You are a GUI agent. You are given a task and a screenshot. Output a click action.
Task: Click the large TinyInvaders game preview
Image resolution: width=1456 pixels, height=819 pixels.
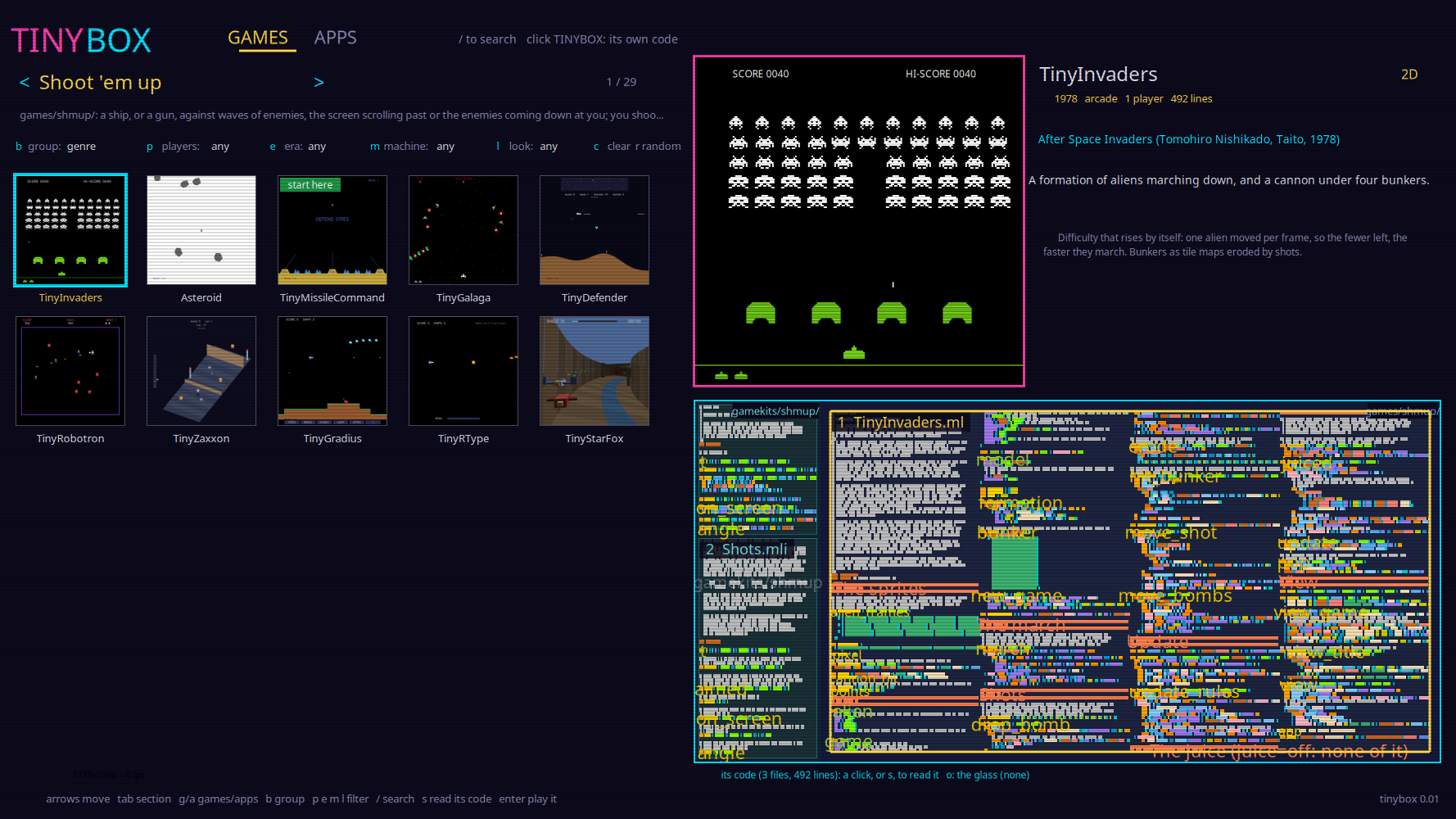(859, 221)
